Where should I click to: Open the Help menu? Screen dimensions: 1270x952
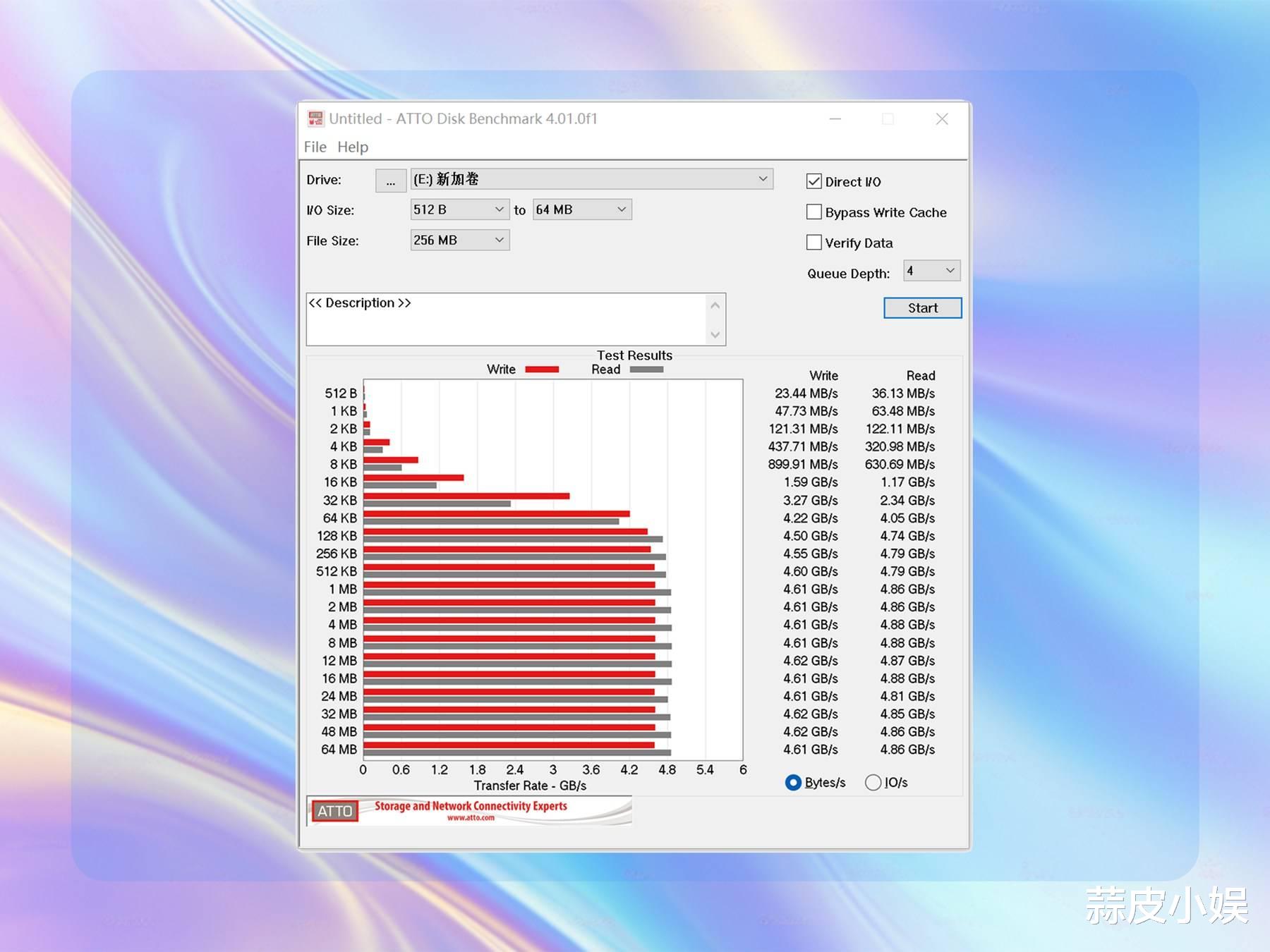tap(353, 147)
